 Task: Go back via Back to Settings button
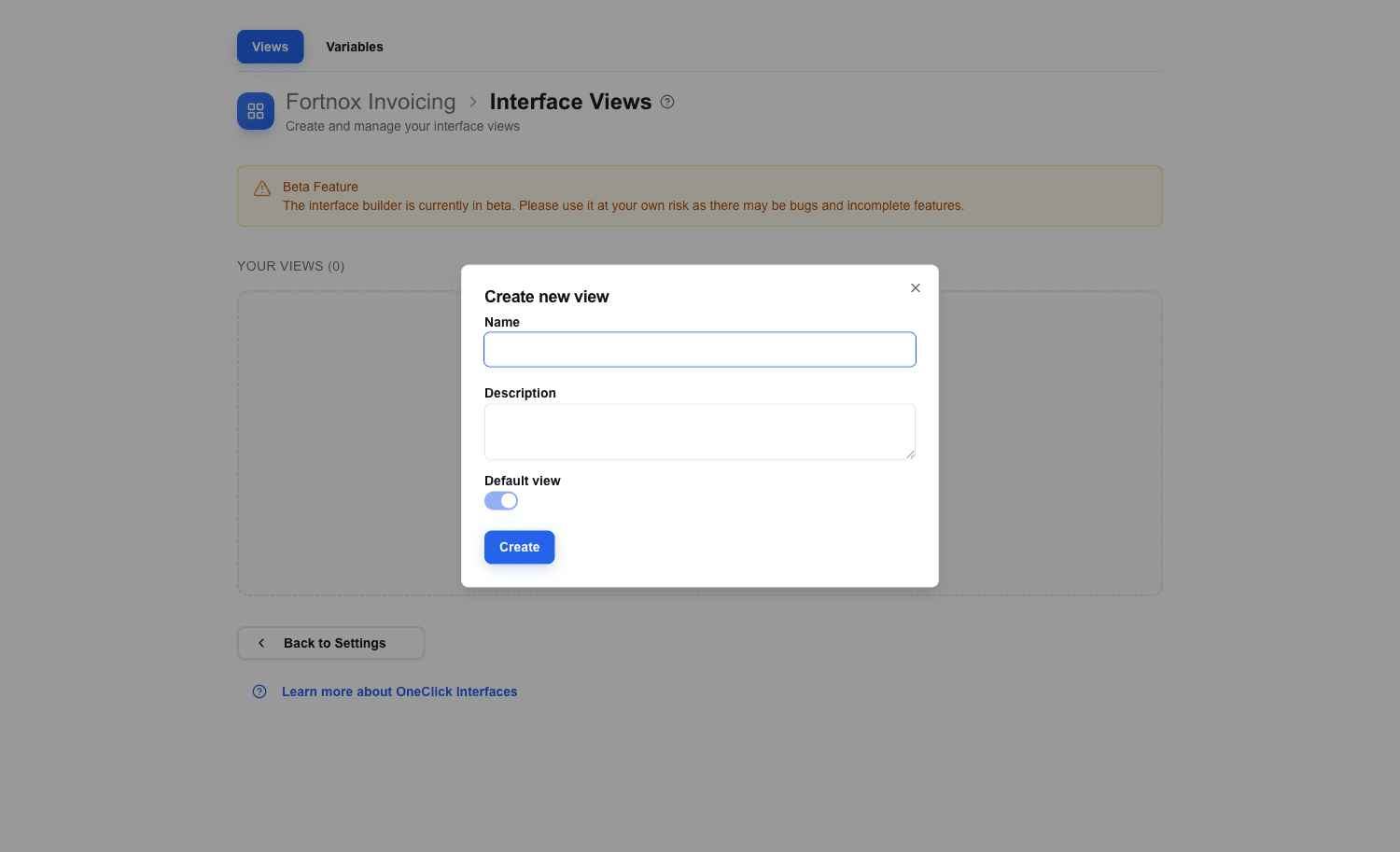331,643
